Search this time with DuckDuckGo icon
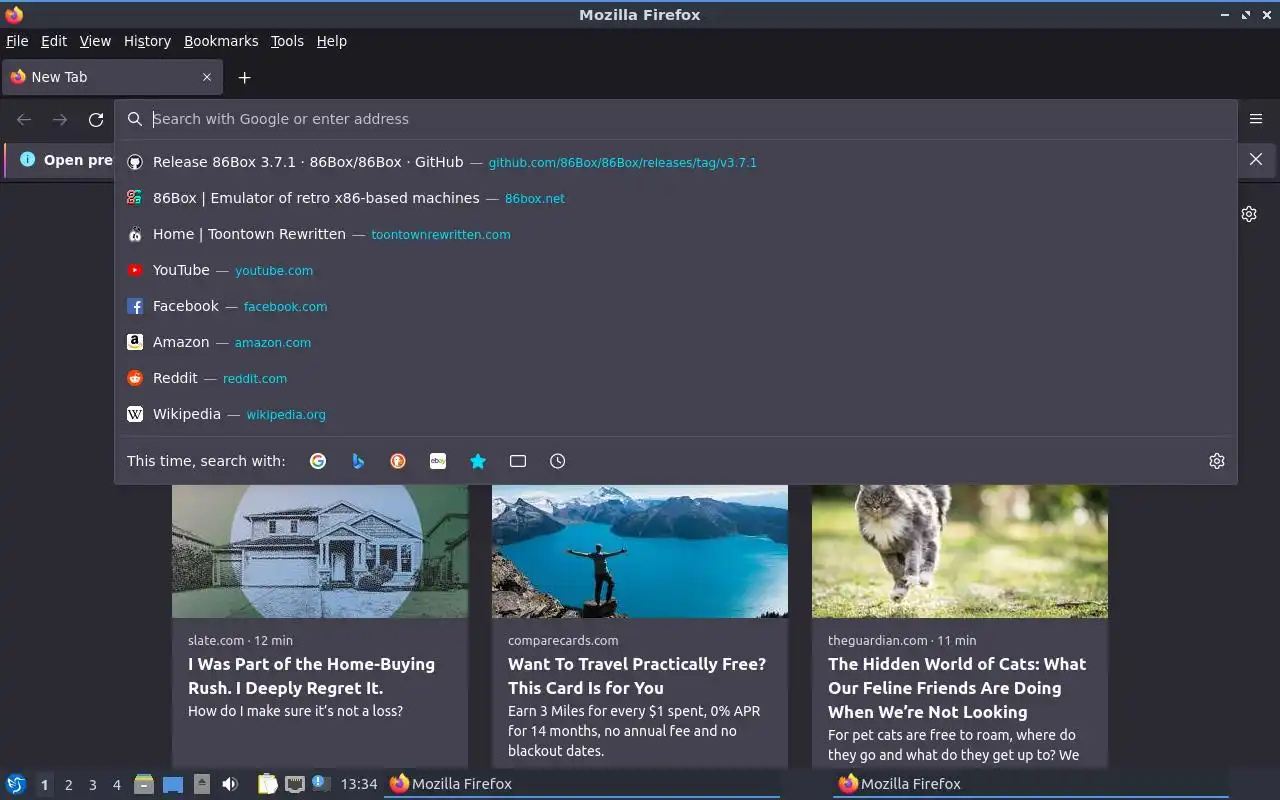 click(398, 461)
